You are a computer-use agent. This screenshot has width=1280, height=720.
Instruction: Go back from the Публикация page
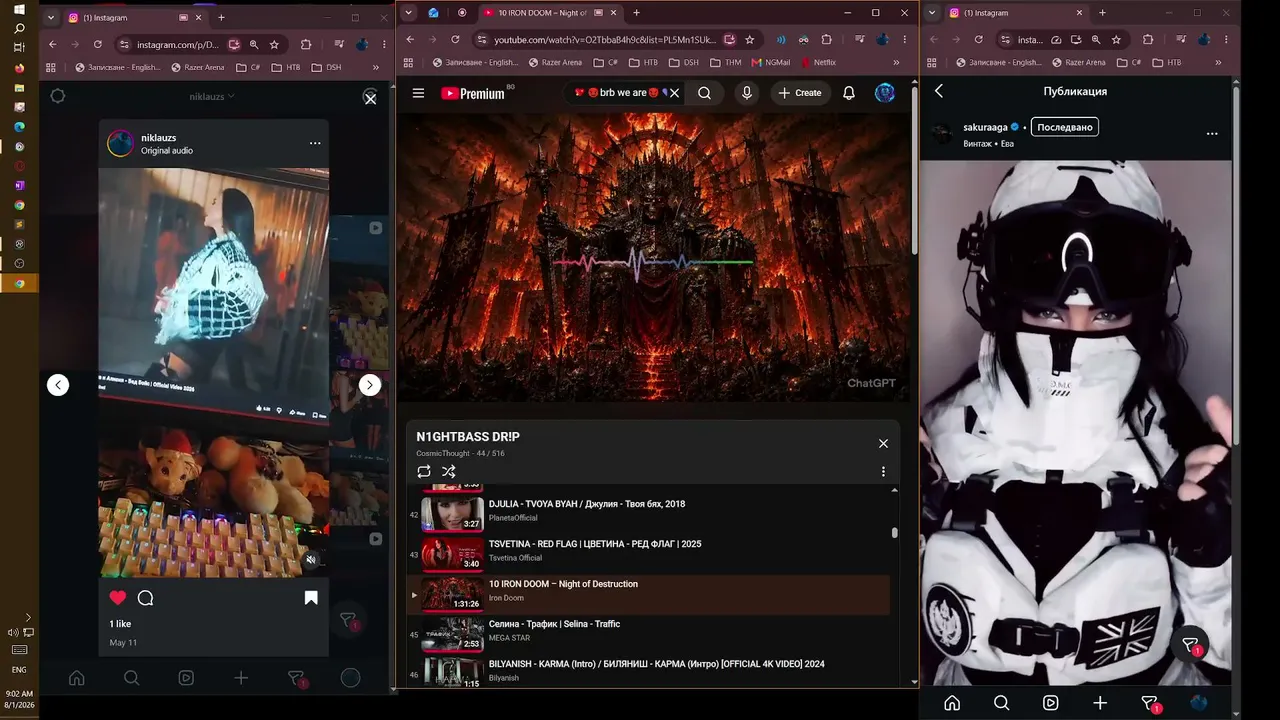coord(939,91)
